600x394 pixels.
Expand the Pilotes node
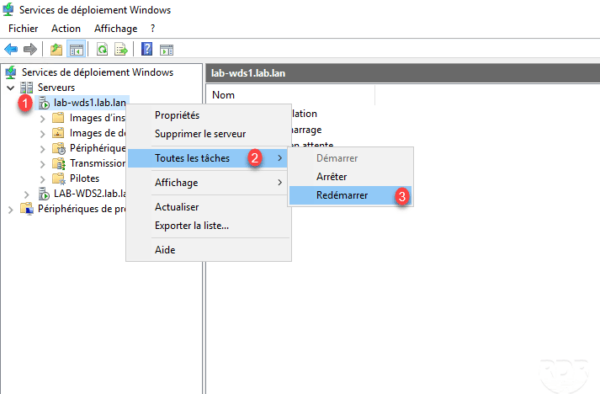[x=42, y=179]
